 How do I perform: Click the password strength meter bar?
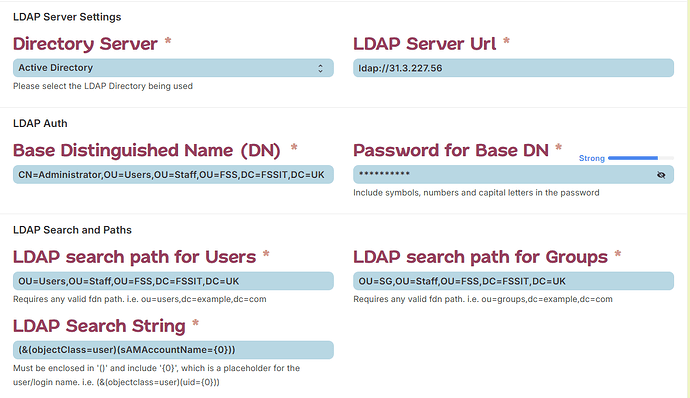(x=641, y=158)
